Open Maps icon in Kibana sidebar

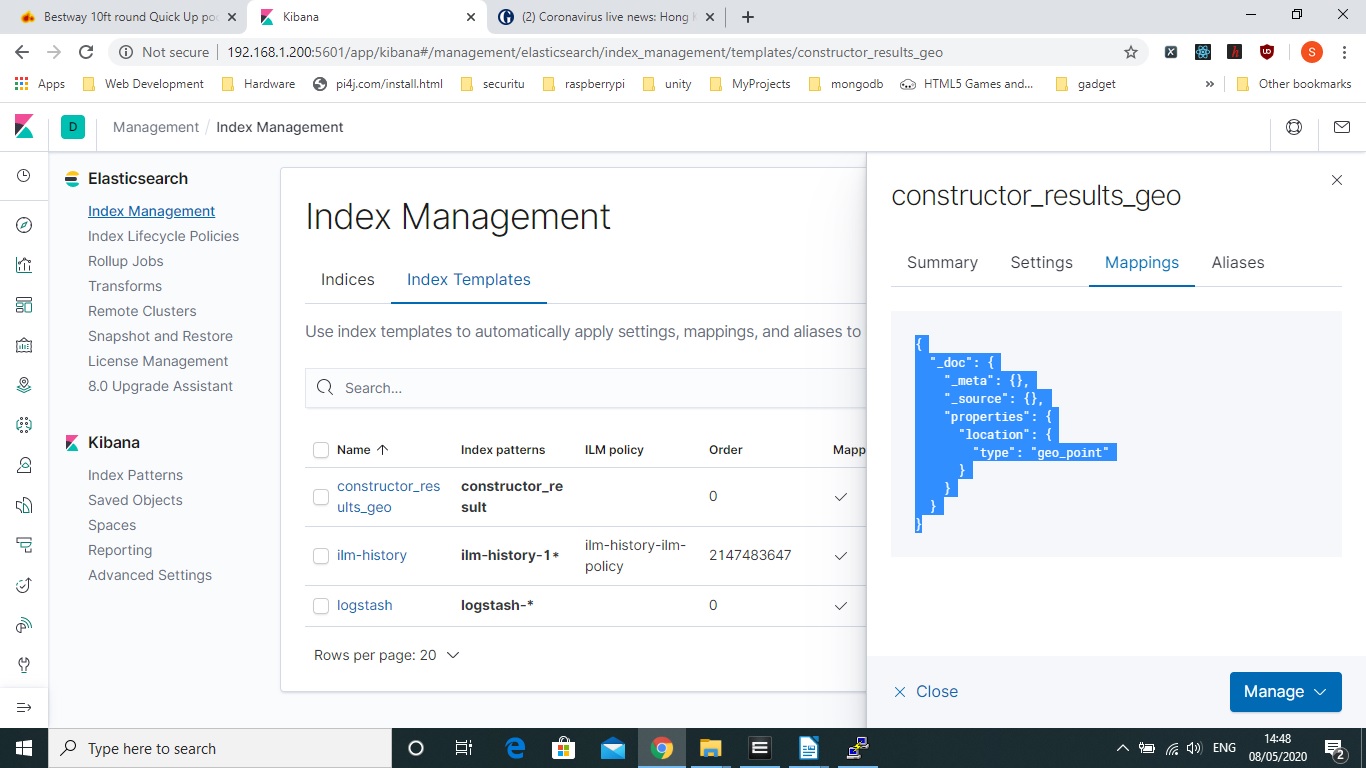coord(24,385)
